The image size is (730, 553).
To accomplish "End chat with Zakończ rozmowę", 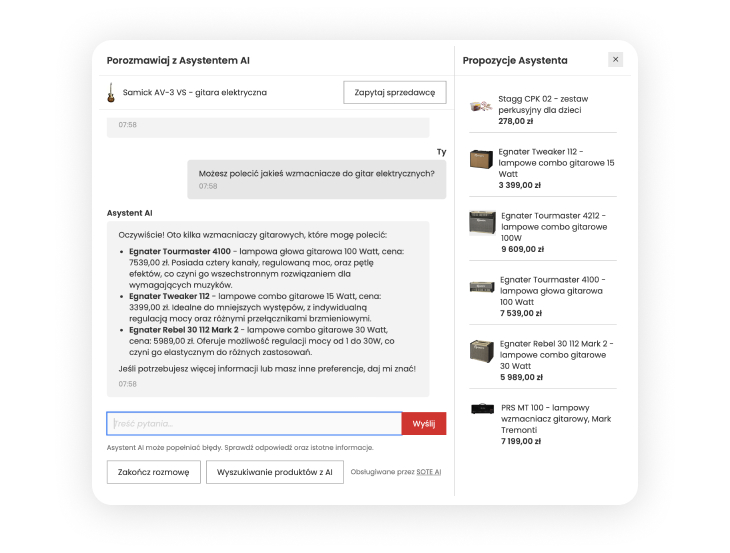I will tap(154, 472).
